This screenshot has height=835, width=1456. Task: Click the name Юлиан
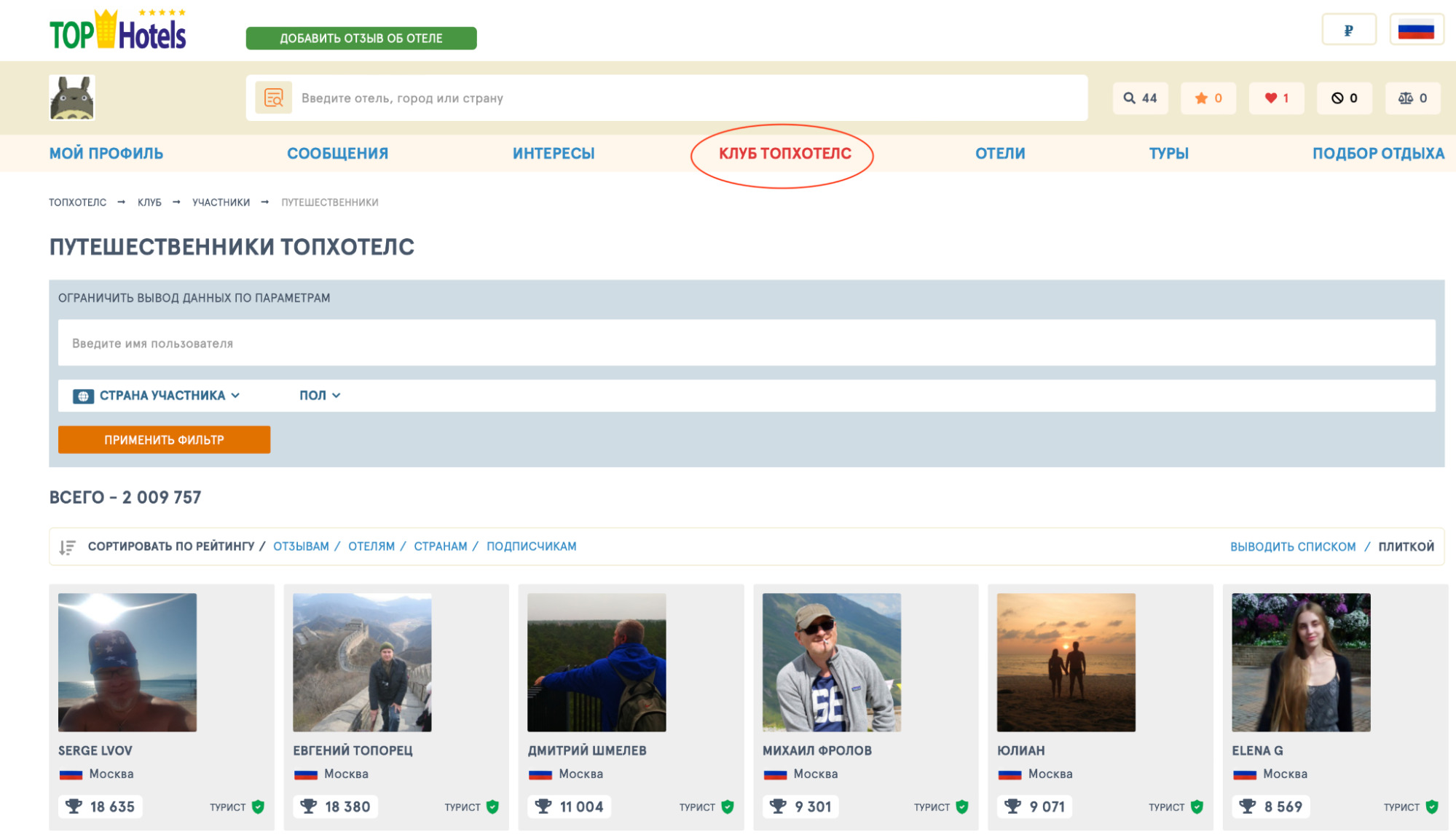click(1021, 750)
